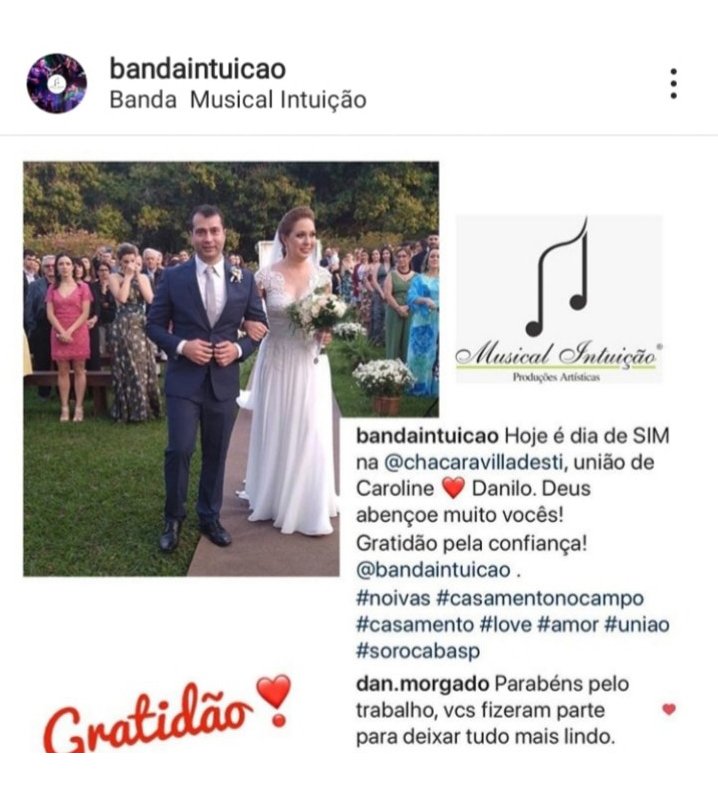Tap the bandaintuicao name starting the caption
This screenshot has width=718, height=794.
(427, 435)
